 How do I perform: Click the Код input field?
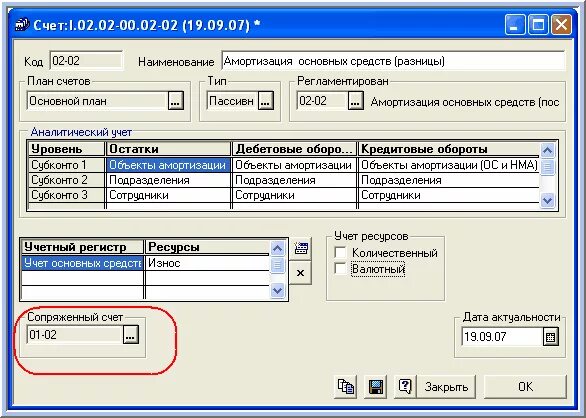pos(86,61)
